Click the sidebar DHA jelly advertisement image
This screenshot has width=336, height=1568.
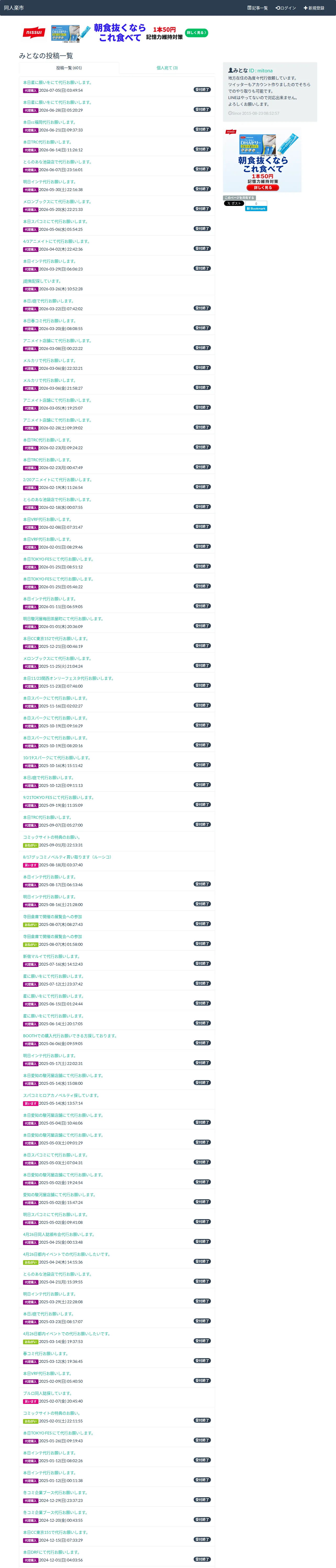(x=262, y=161)
